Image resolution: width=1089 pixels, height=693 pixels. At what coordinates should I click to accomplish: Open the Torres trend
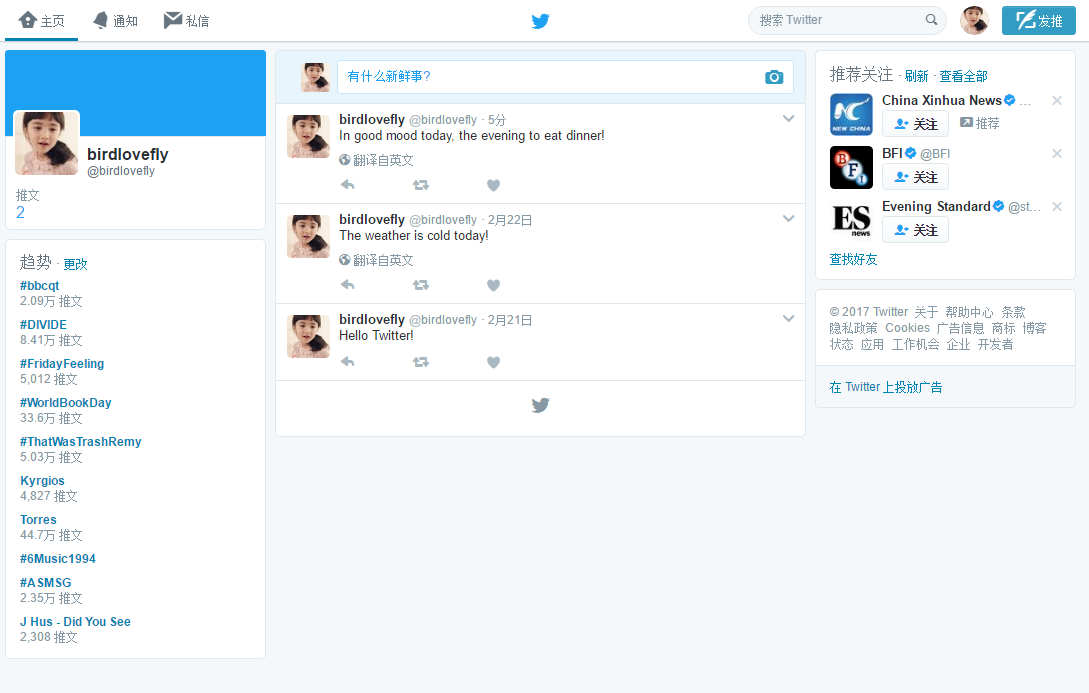click(38, 519)
